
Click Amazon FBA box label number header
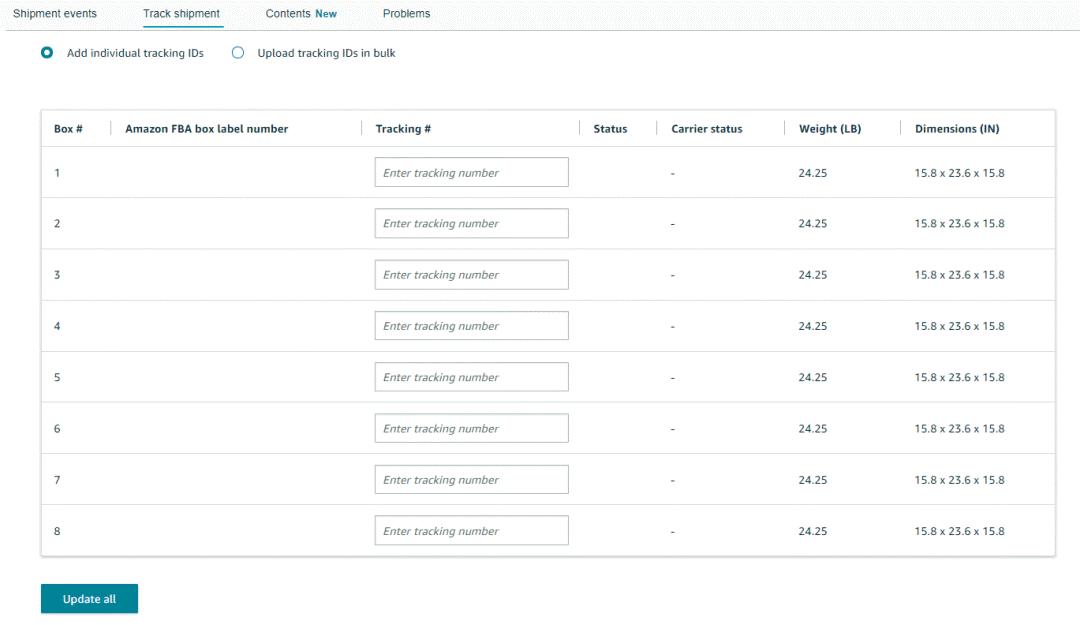206,129
